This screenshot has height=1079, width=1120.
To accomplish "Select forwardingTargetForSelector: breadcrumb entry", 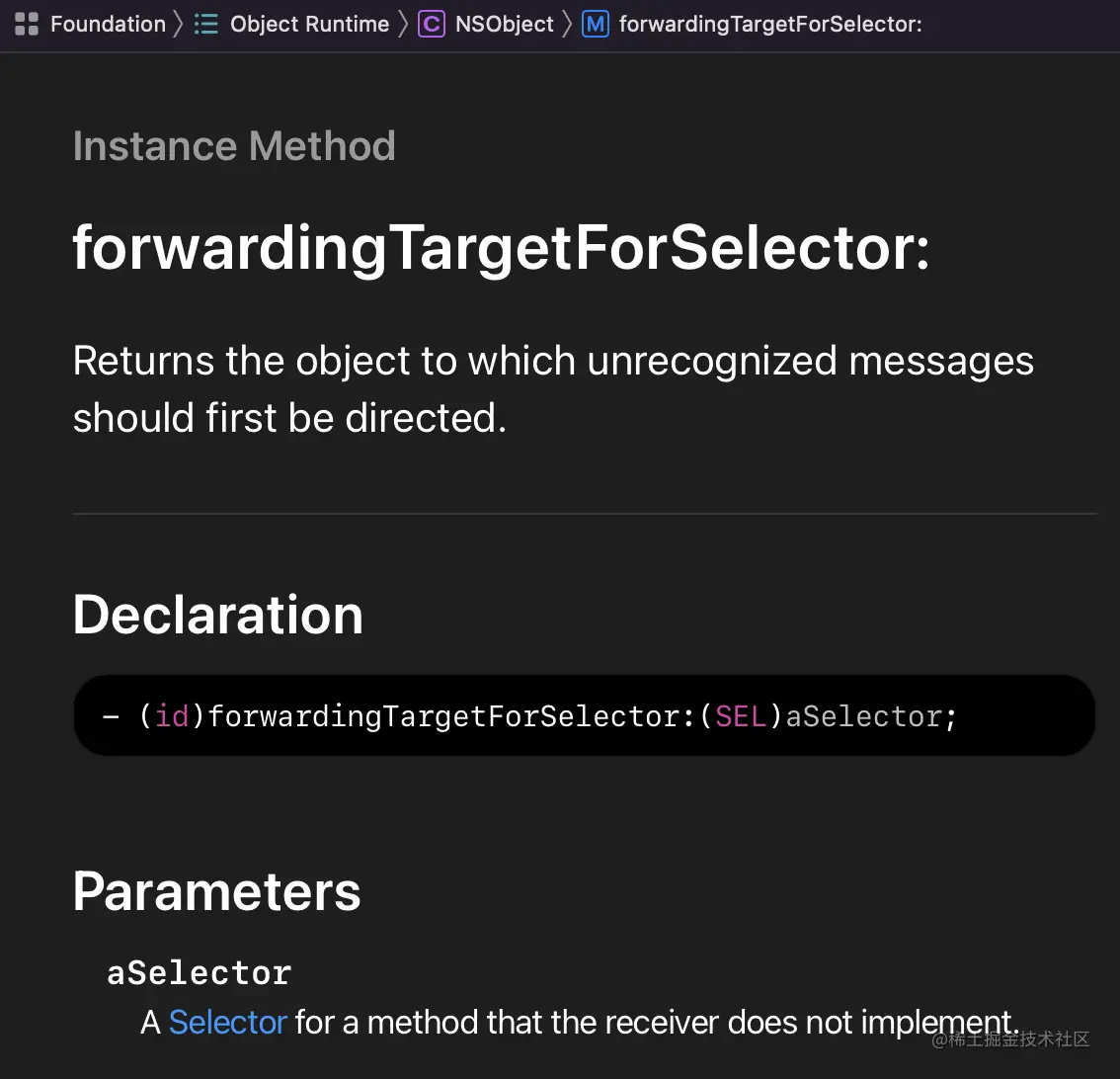I will tap(770, 25).
